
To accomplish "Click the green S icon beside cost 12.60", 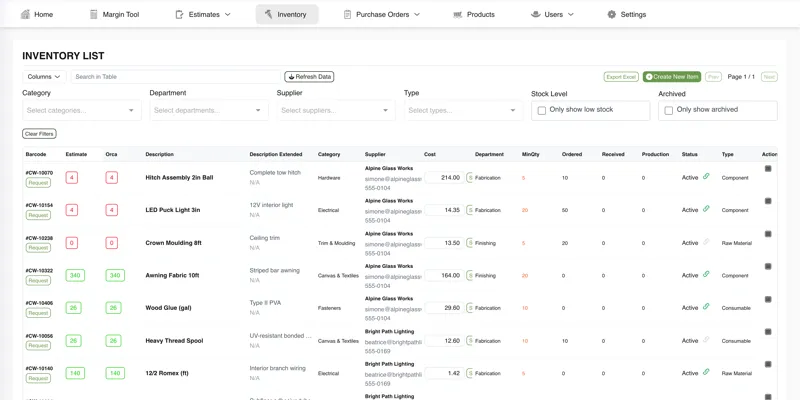I will pyautogui.click(x=470, y=341).
